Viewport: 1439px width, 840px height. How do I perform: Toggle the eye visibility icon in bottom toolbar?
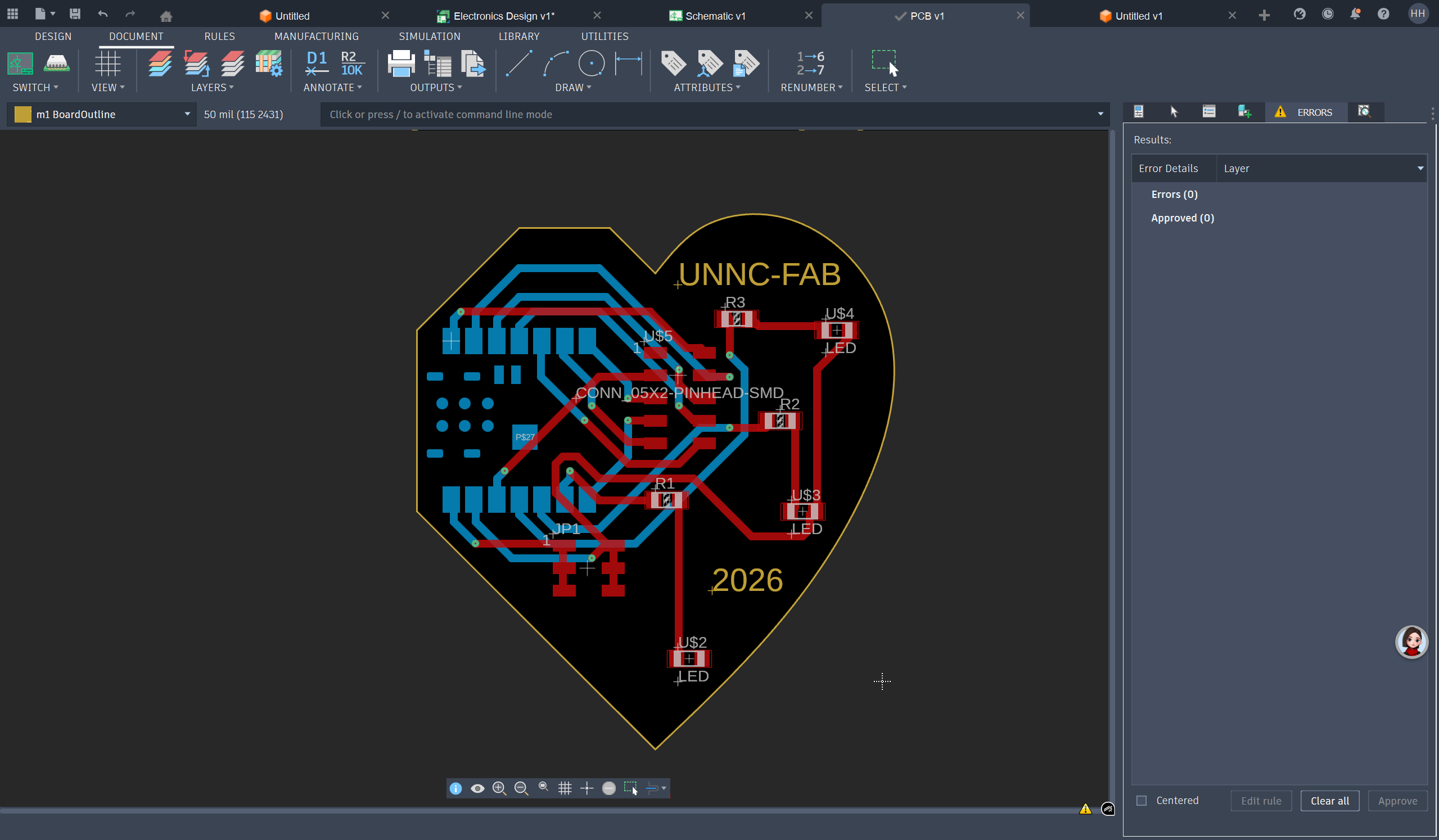tap(477, 788)
